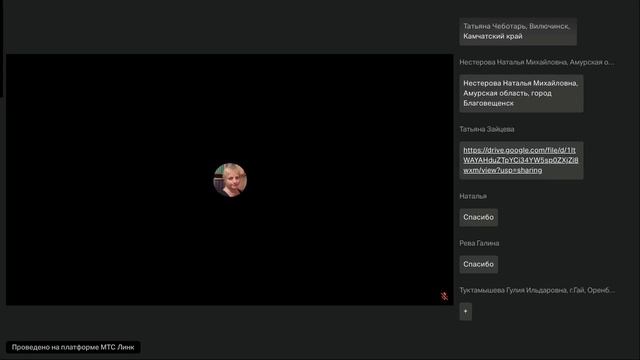This screenshot has height=360, width=640.
Task: Open the Google Drive sharing link
Action: (520, 160)
